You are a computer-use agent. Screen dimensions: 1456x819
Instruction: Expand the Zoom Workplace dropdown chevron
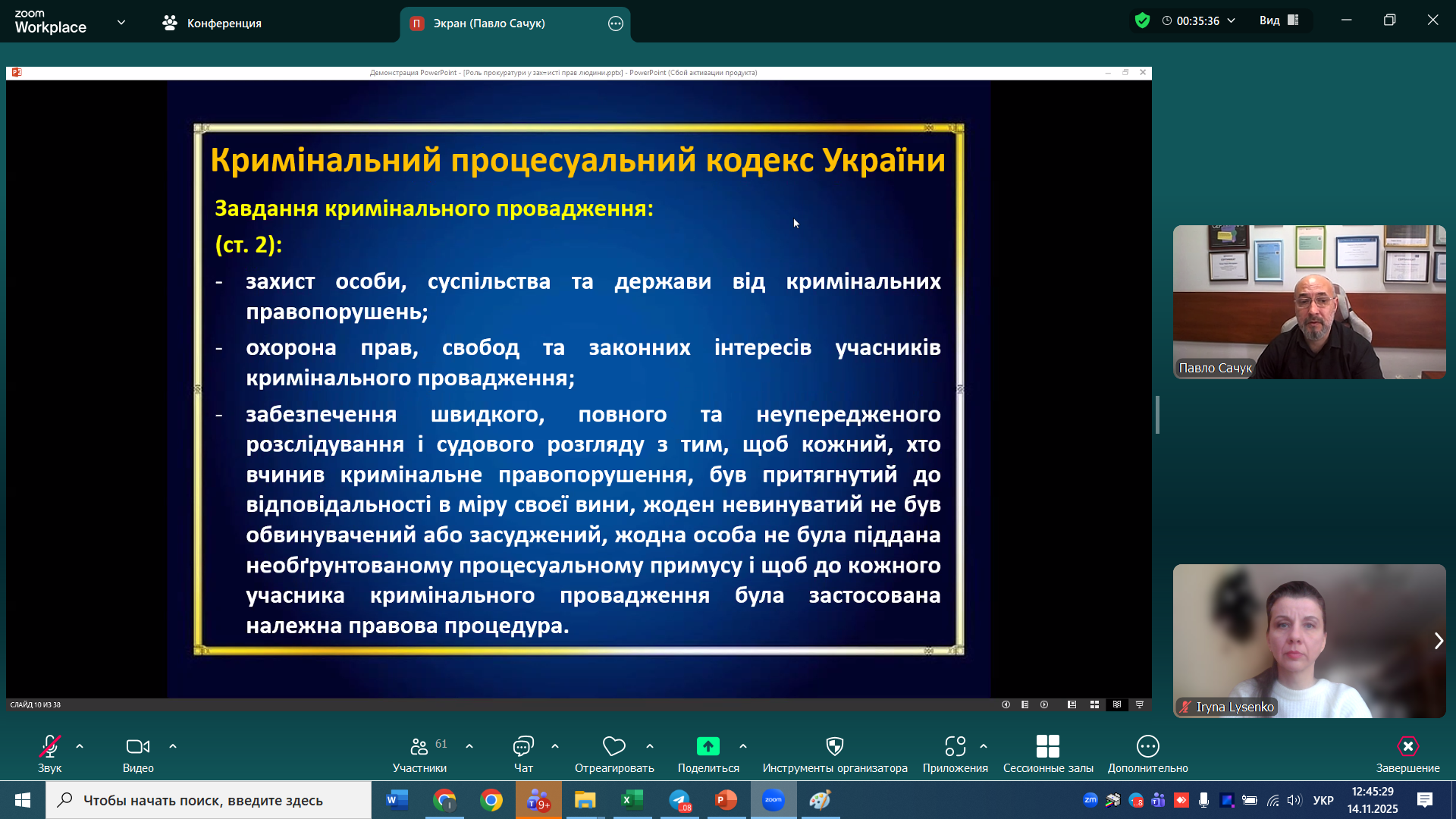(x=121, y=22)
